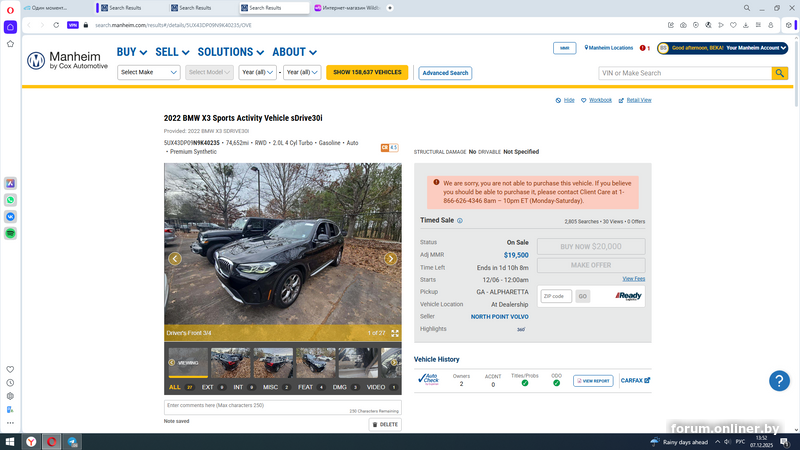Click the VIN or Make Search field
800x450 pixels.
pyautogui.click(x=685, y=73)
